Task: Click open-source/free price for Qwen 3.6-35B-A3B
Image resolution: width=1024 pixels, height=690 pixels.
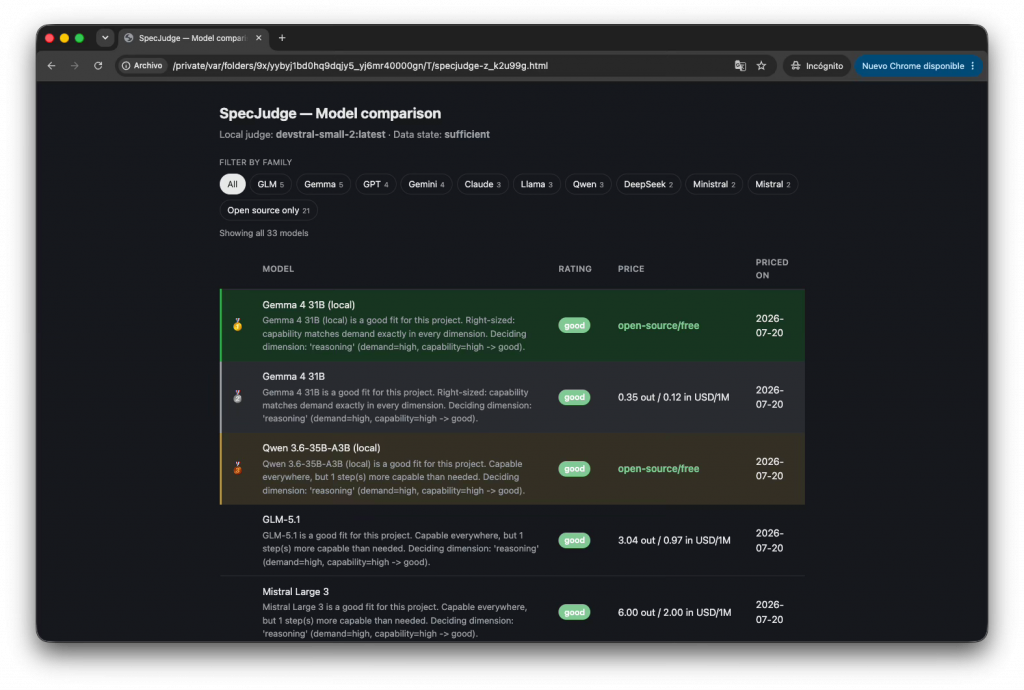Action: [658, 469]
